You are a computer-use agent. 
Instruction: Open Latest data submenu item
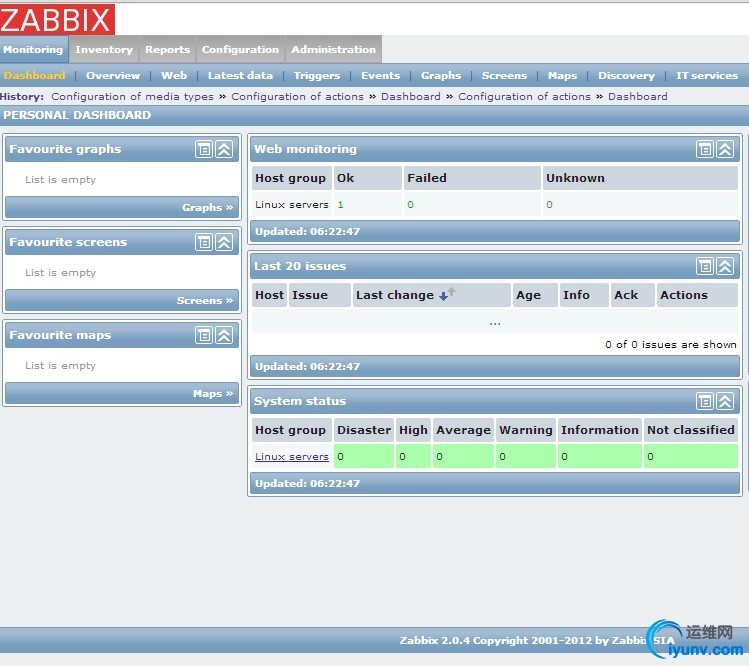click(x=240, y=75)
